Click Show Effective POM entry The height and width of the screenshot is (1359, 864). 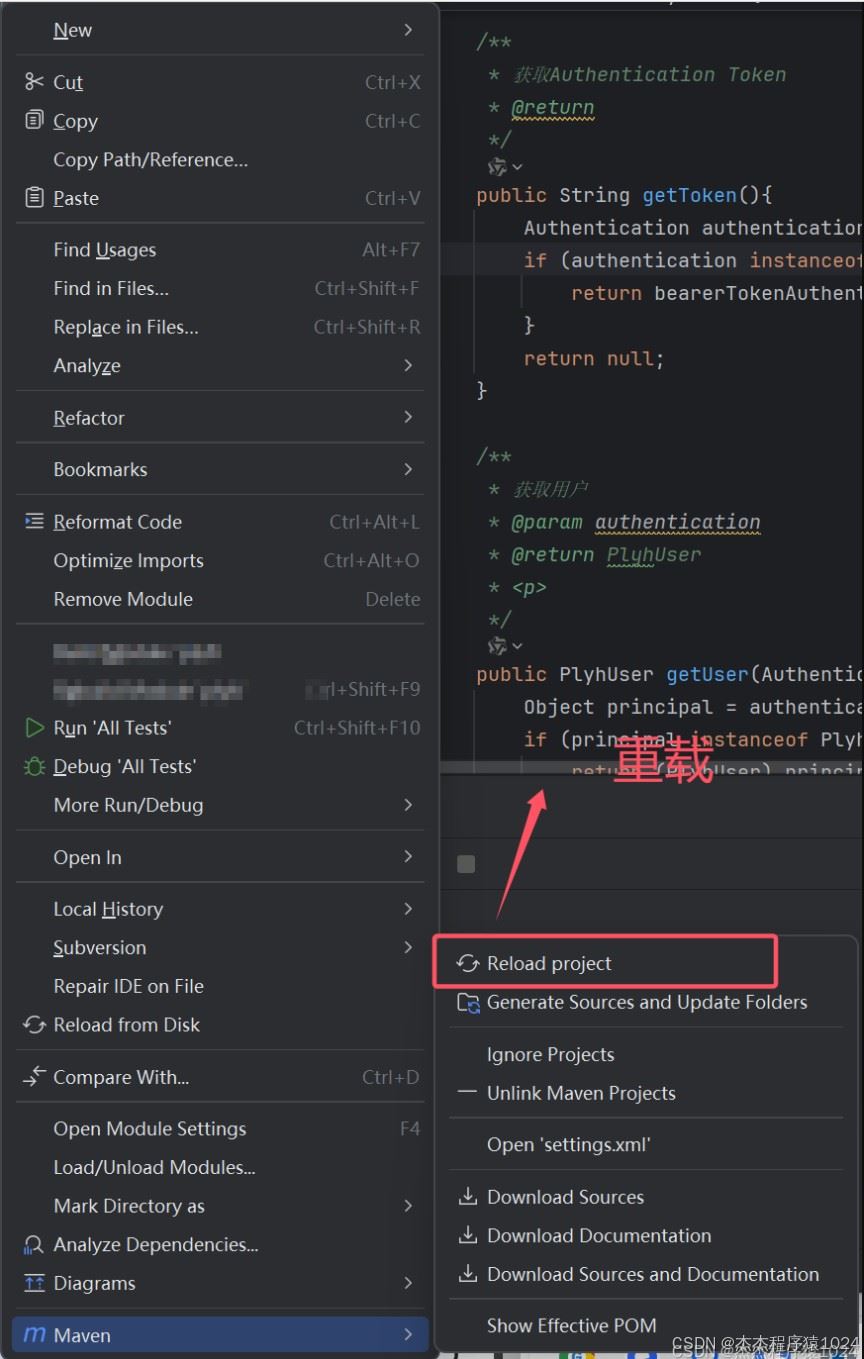pyautogui.click(x=571, y=1326)
